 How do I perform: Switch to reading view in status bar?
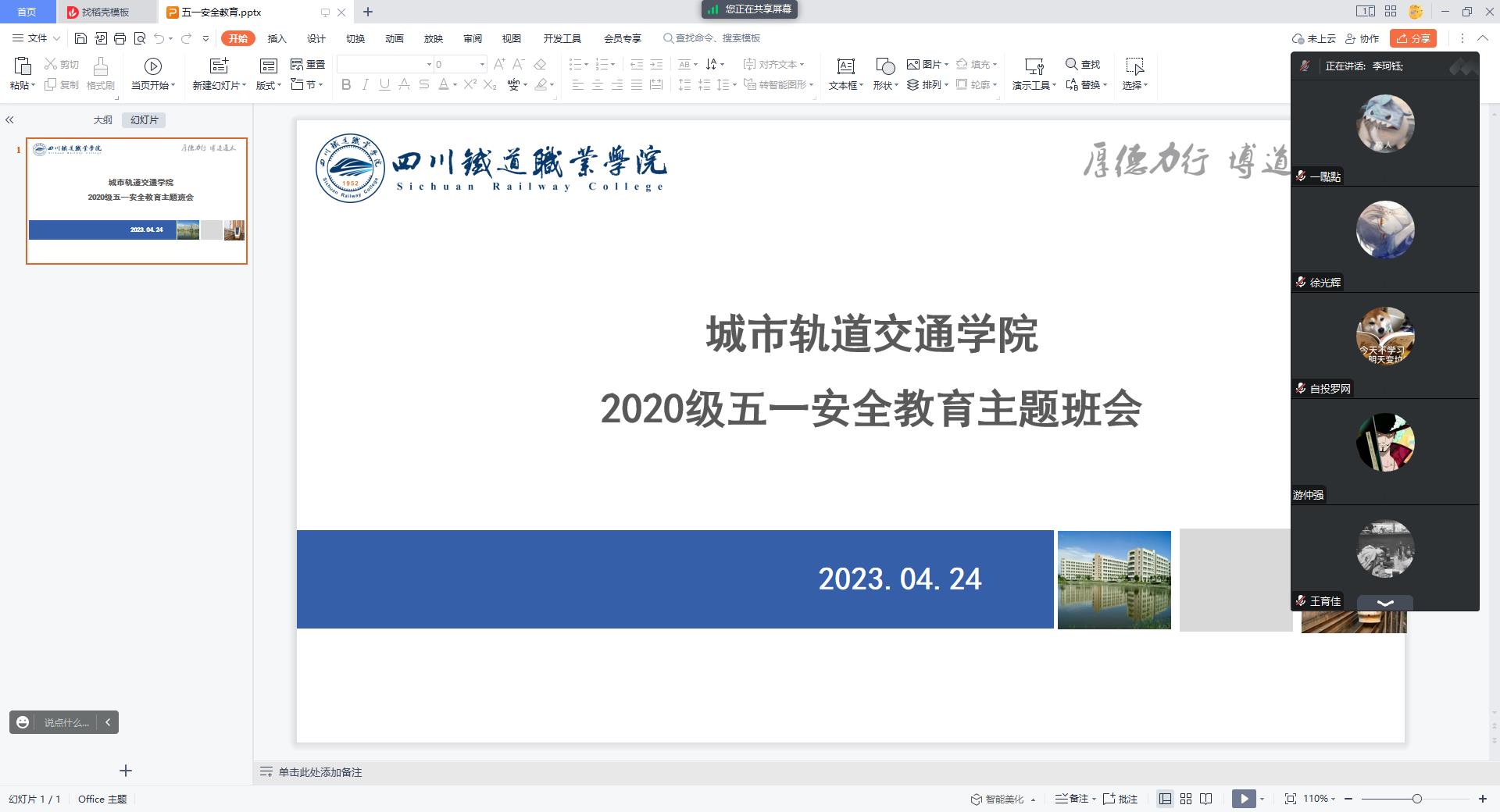[1206, 799]
